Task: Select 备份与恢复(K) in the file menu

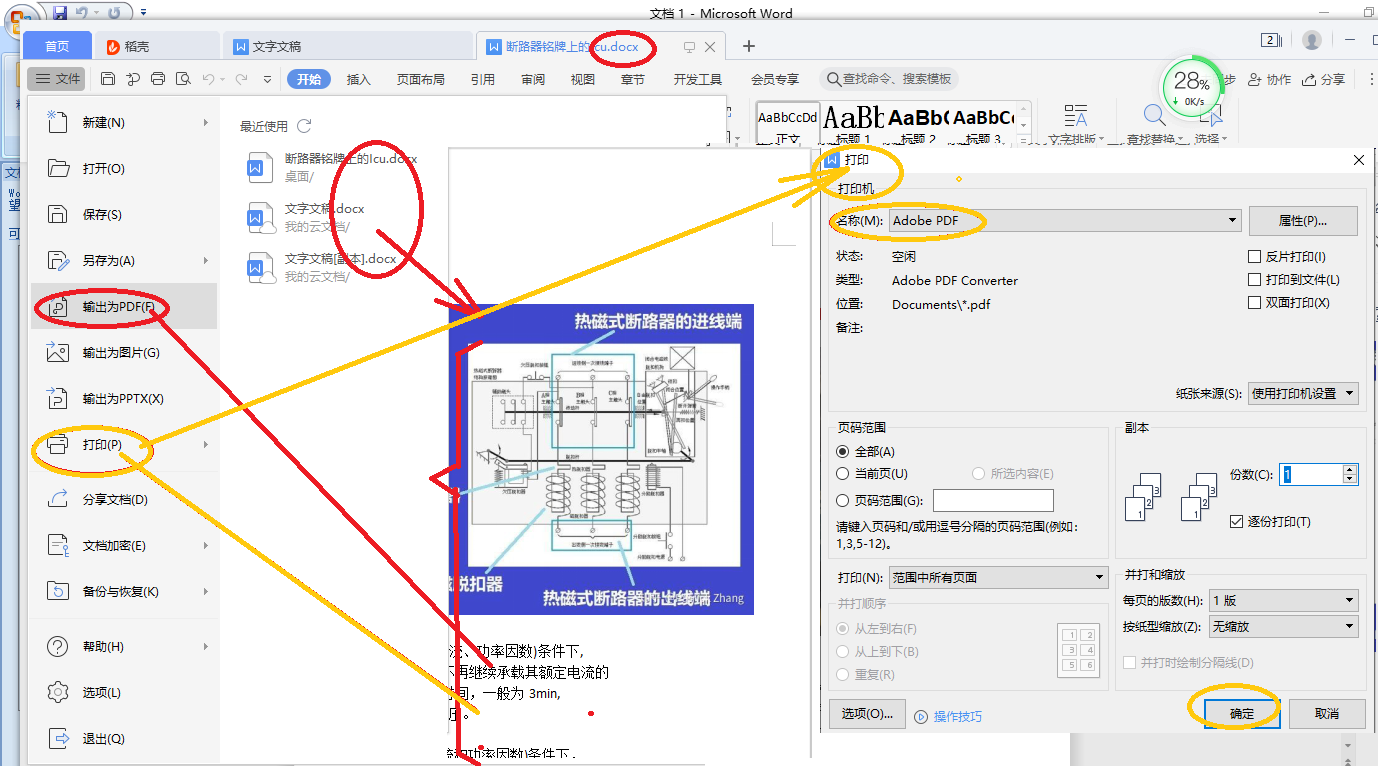Action: tap(124, 591)
